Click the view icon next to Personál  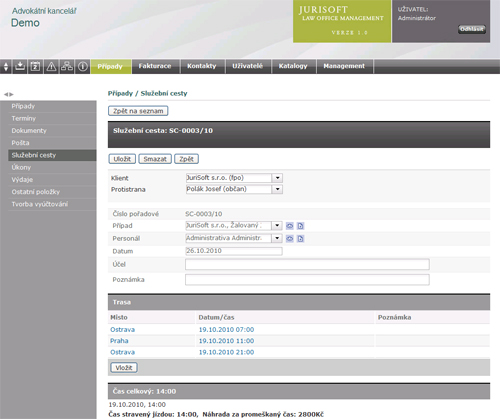pos(290,239)
